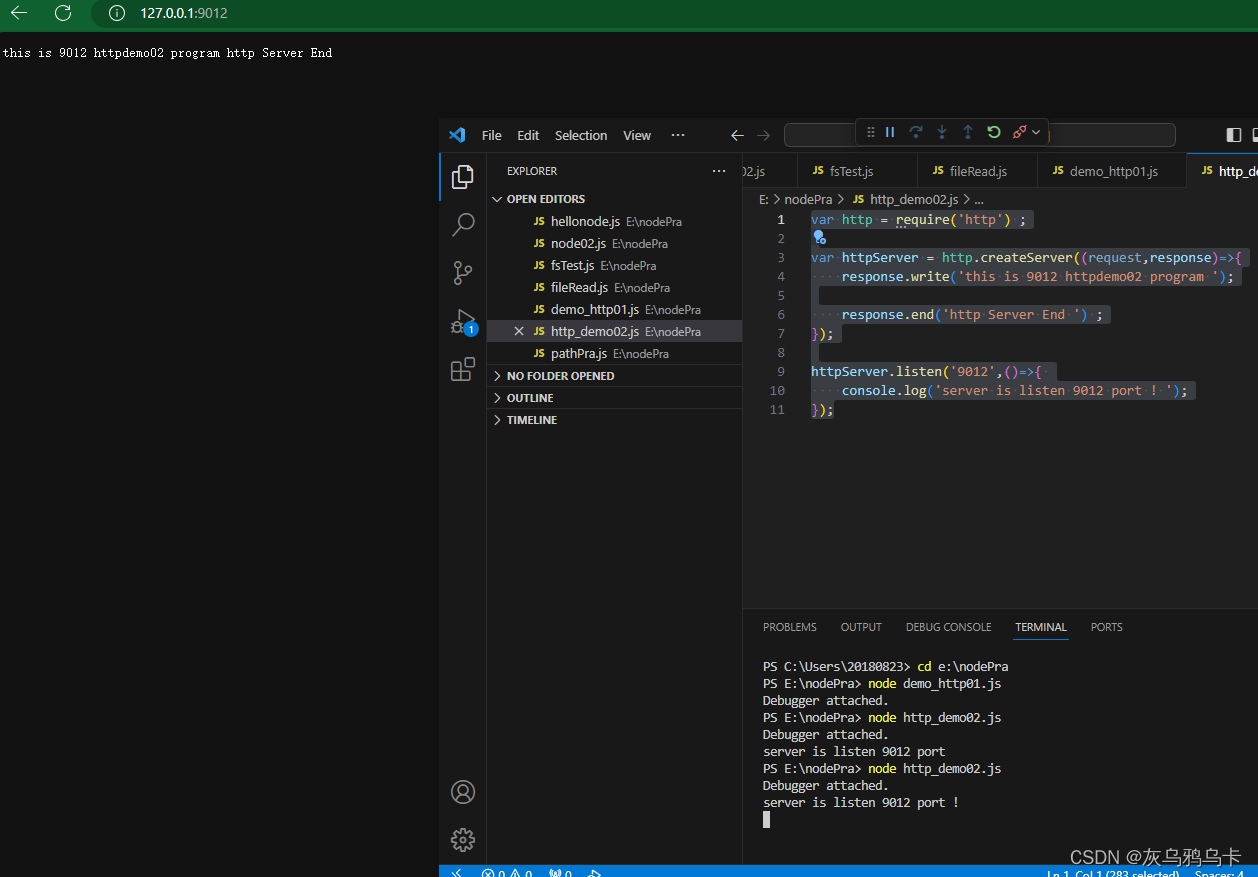Open the Search view in activity bar
Screen dimensions: 1258x877
pyautogui.click(x=463, y=225)
